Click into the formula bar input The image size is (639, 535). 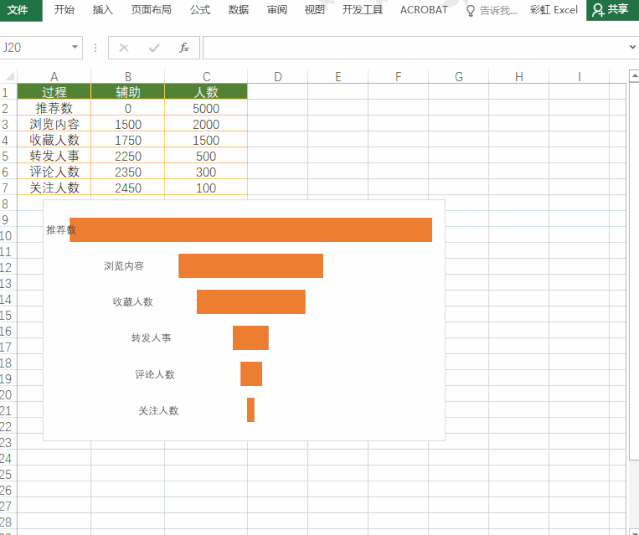click(x=414, y=48)
